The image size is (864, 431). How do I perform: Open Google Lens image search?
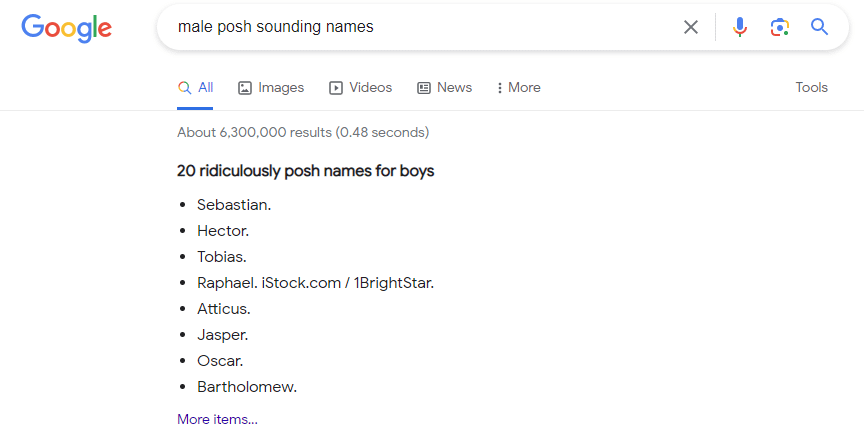780,27
